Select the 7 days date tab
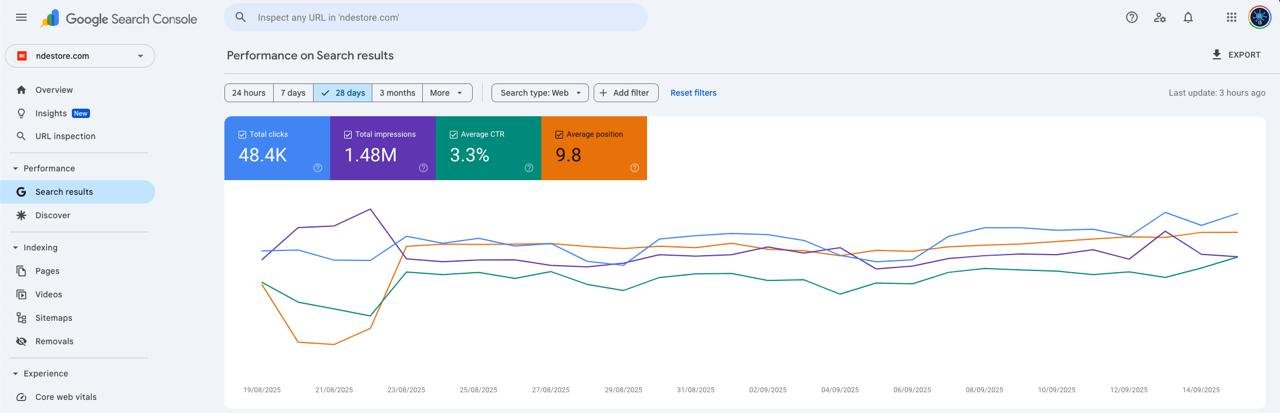This screenshot has width=1280, height=413. (x=293, y=93)
